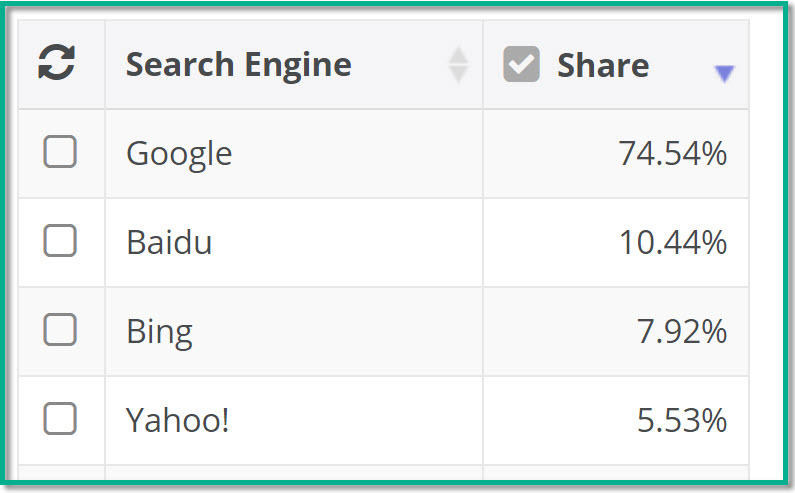This screenshot has width=795, height=493.
Task: Select the Baidu search engine name
Action: [x=169, y=242]
